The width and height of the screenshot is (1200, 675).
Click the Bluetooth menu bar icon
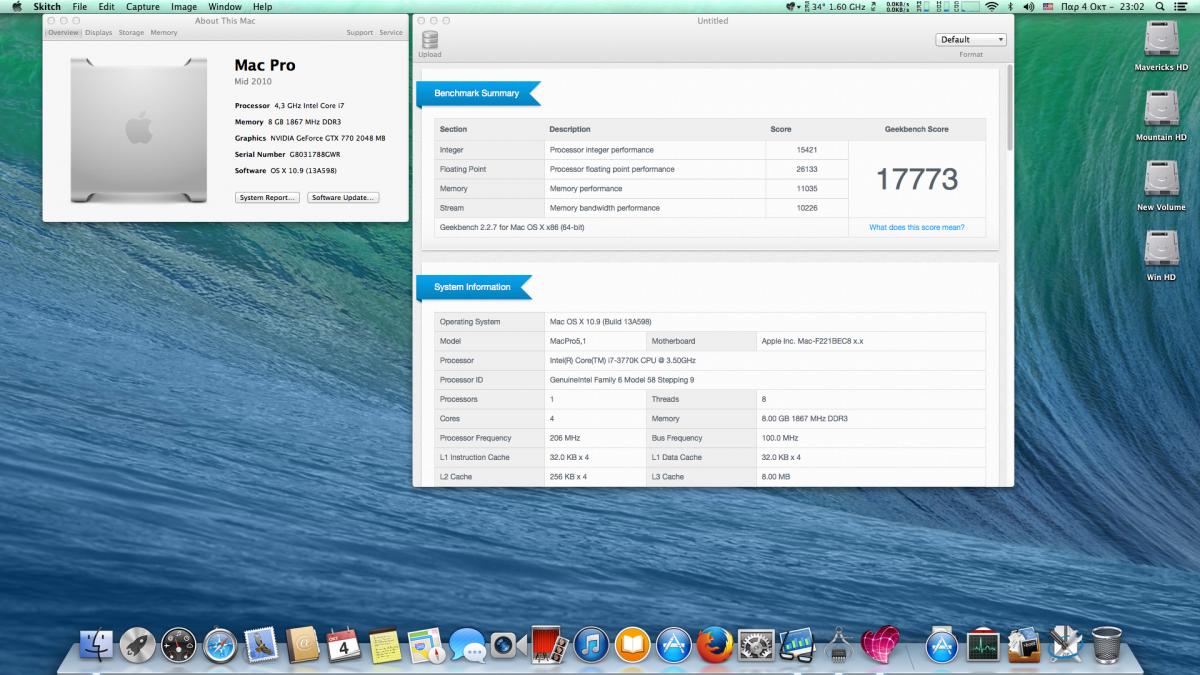1010,7
